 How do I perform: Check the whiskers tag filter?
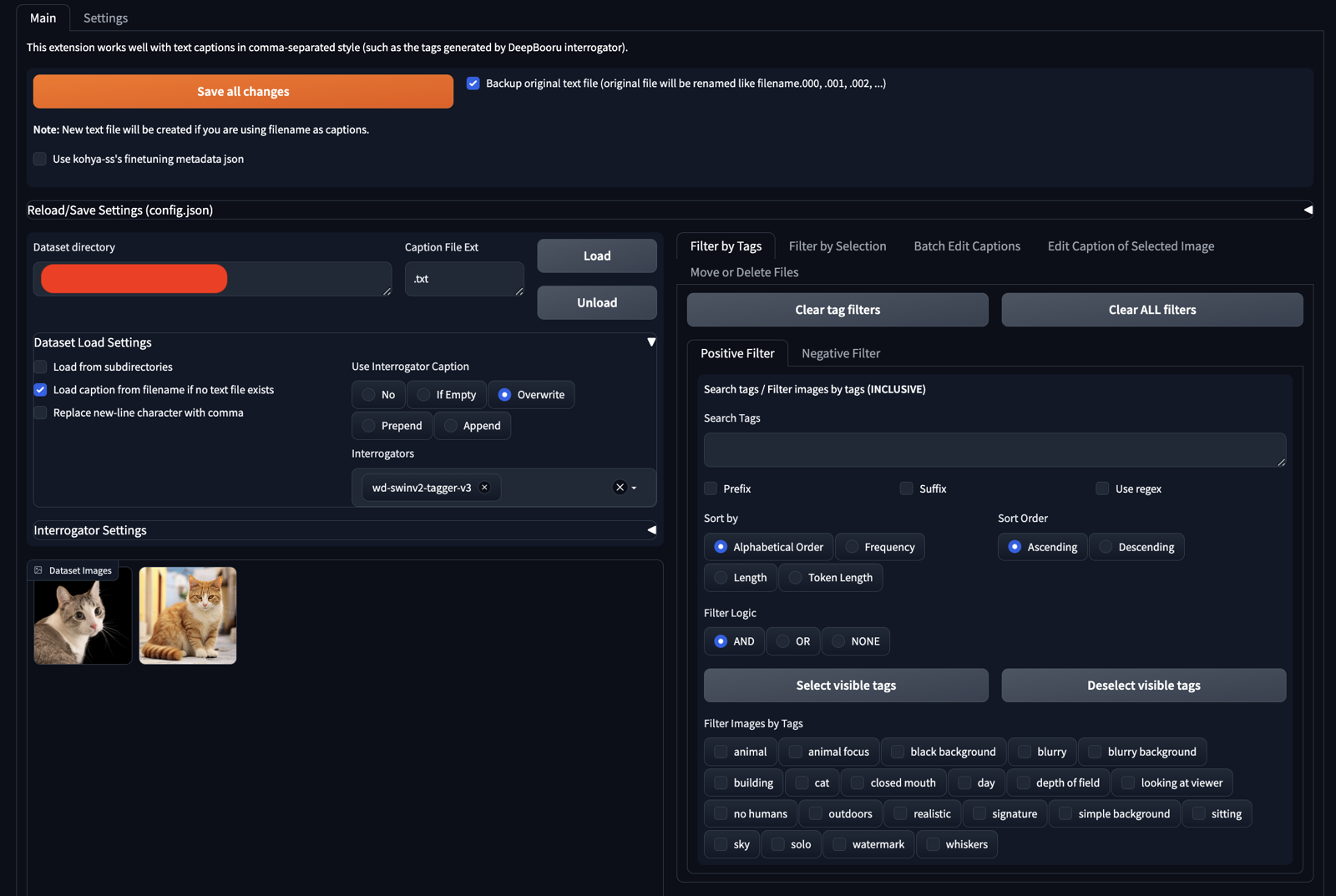tap(957, 845)
